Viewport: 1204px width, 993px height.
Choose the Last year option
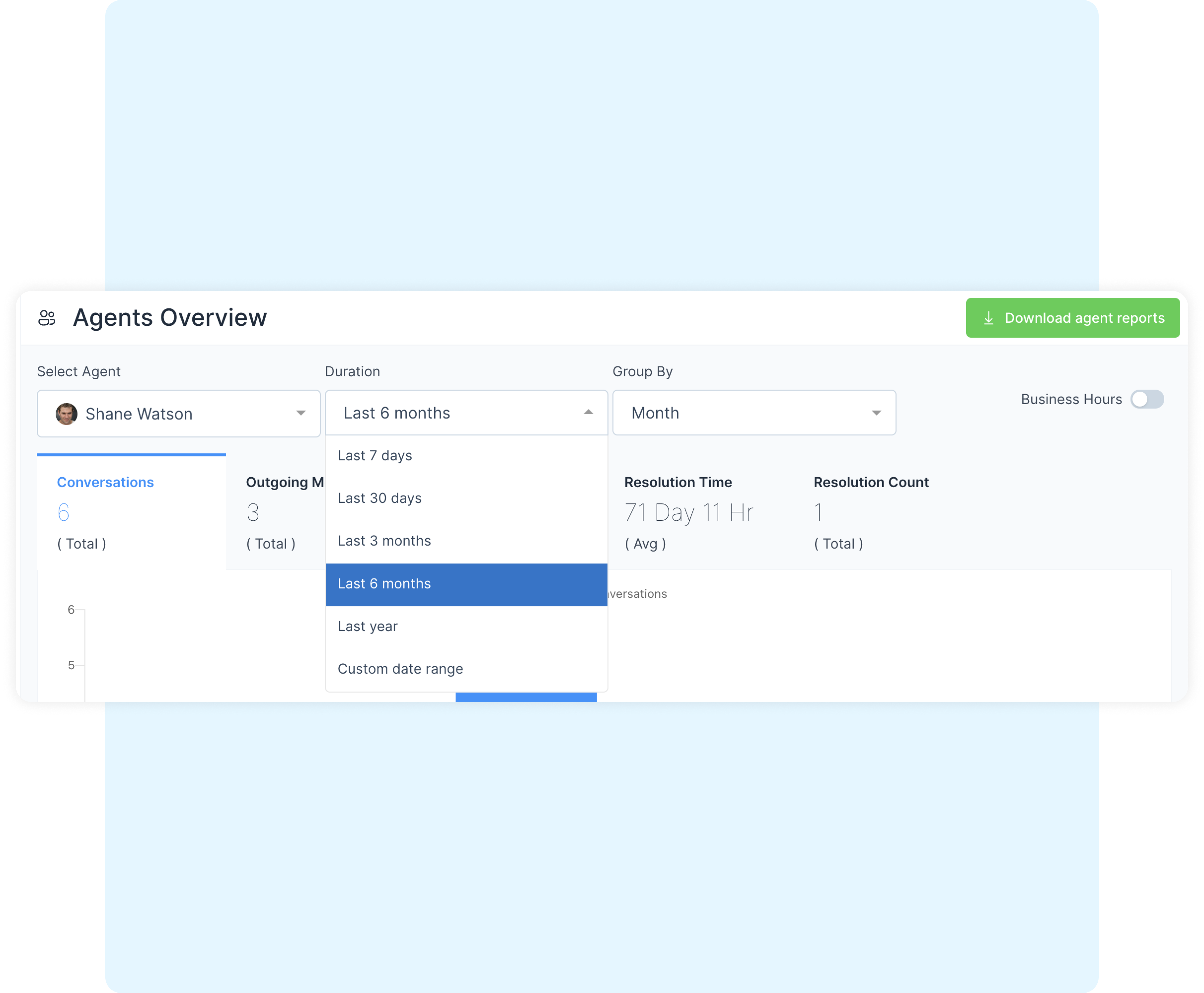367,626
